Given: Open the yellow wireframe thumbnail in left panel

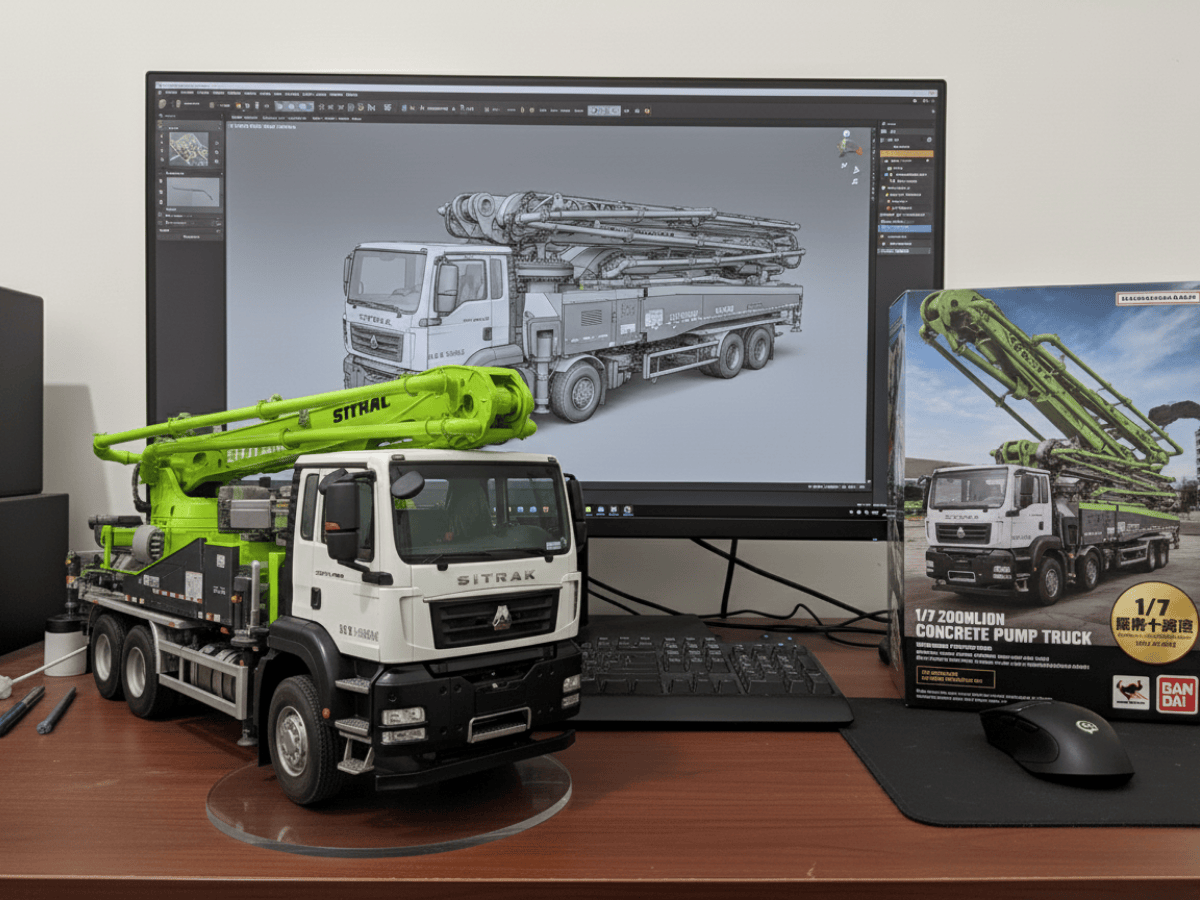Looking at the screenshot, I should coord(189,149).
